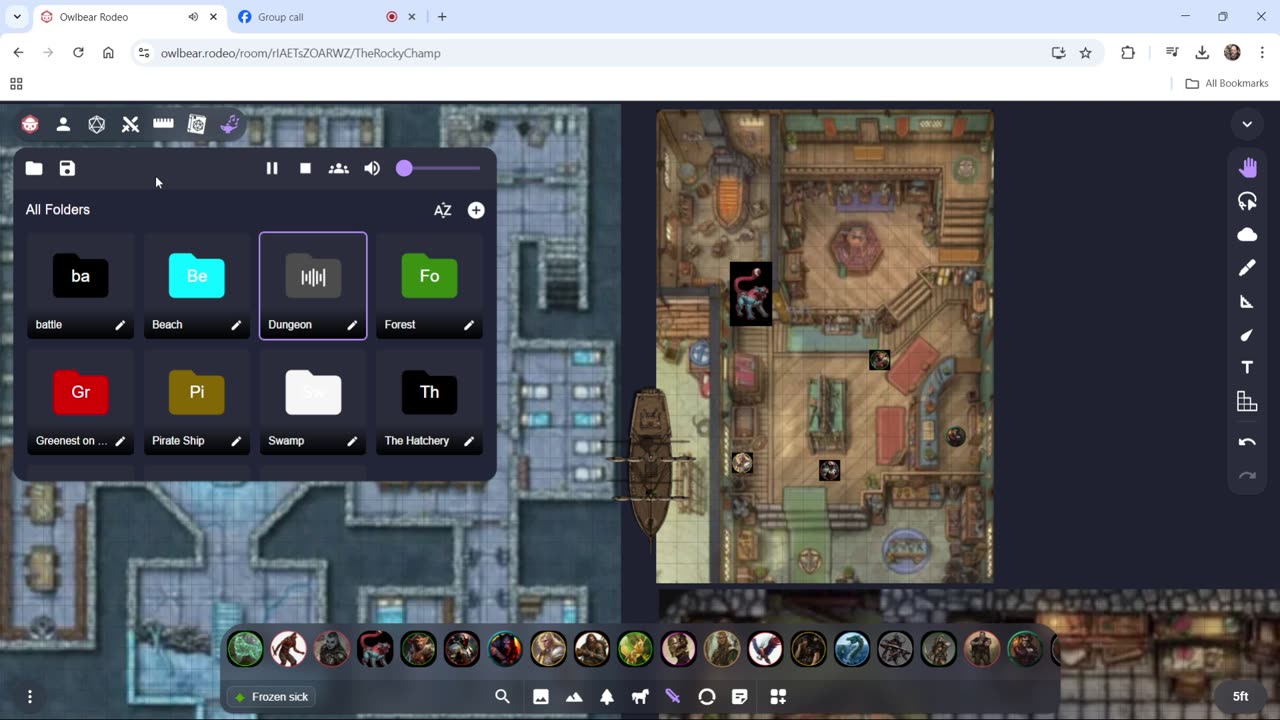Select the Text tool

[x=1247, y=368]
